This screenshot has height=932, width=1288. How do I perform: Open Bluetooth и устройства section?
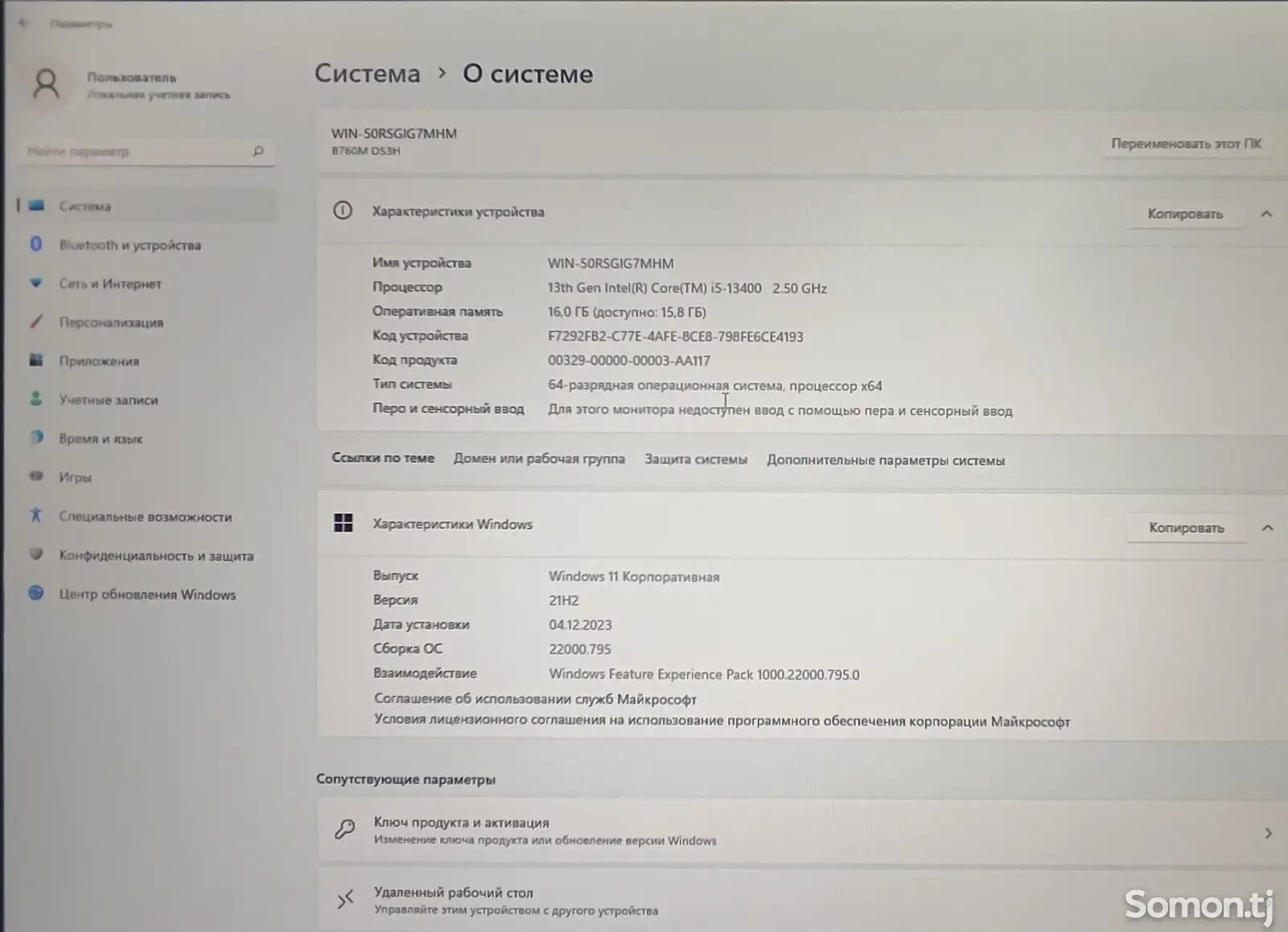coord(130,245)
